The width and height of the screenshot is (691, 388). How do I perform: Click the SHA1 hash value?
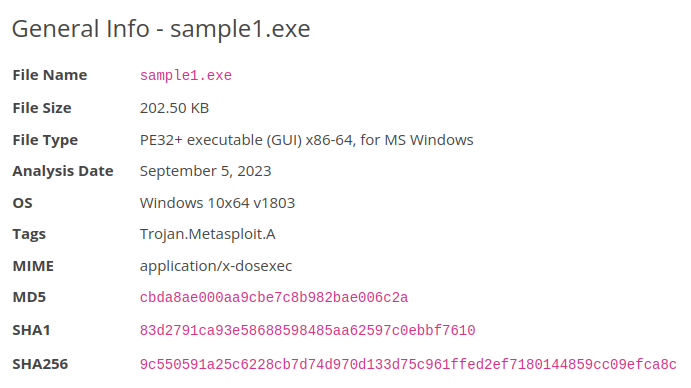click(307, 330)
